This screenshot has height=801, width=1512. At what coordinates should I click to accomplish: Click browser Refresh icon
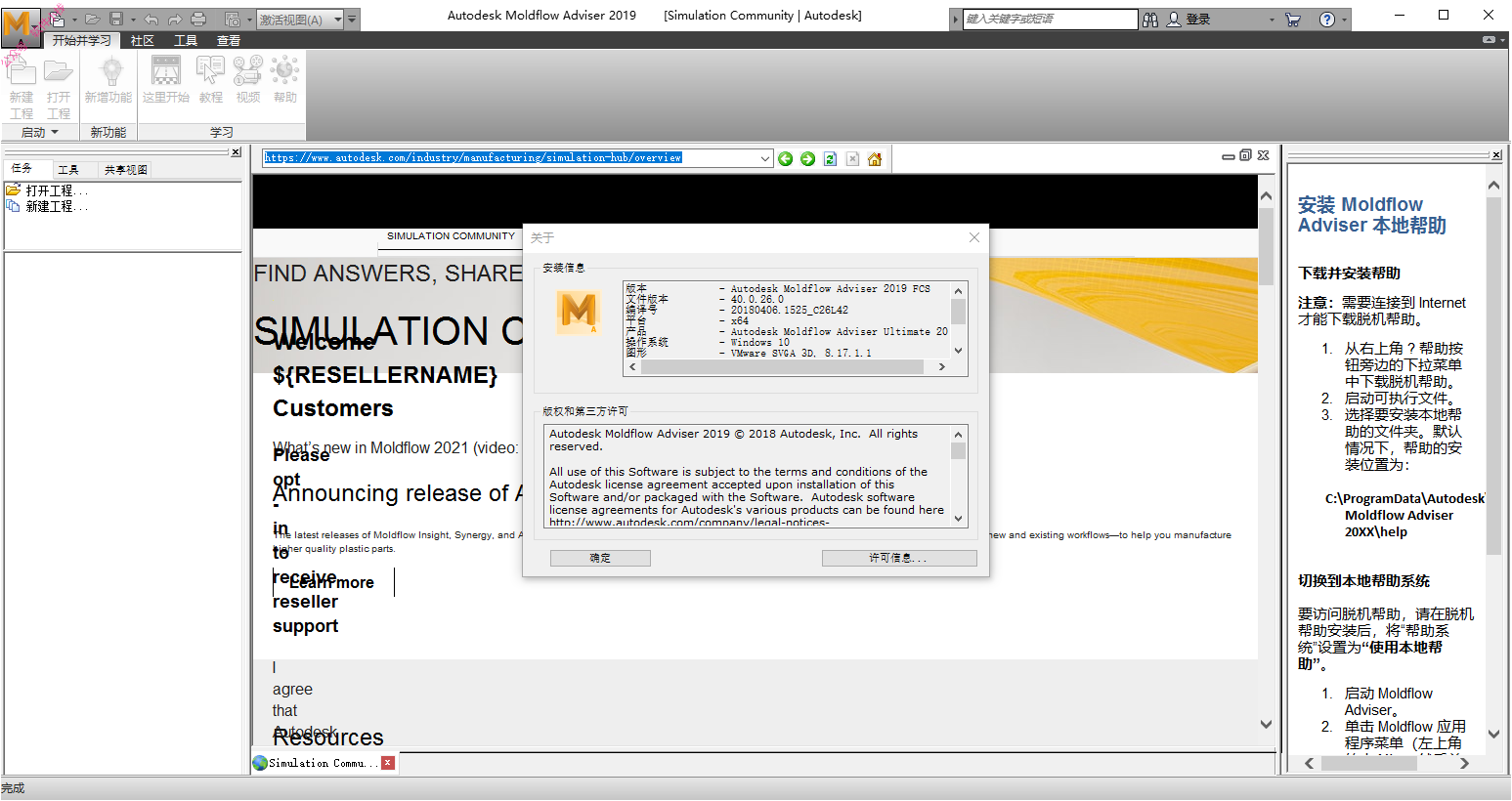tap(830, 159)
